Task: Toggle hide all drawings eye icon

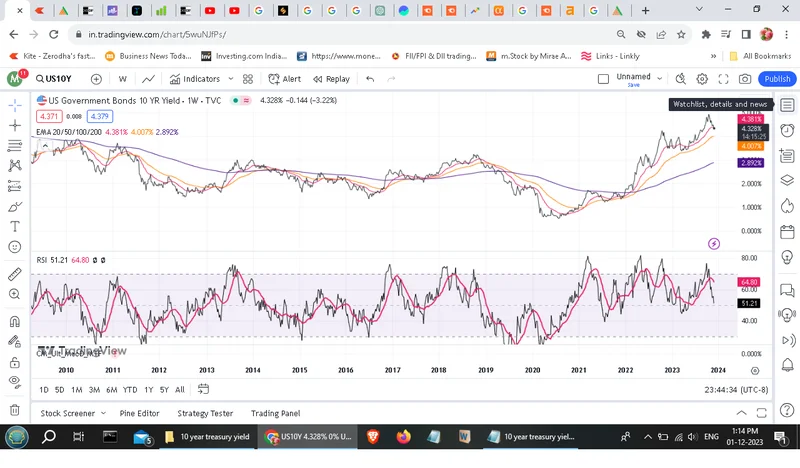Action: coord(15,382)
